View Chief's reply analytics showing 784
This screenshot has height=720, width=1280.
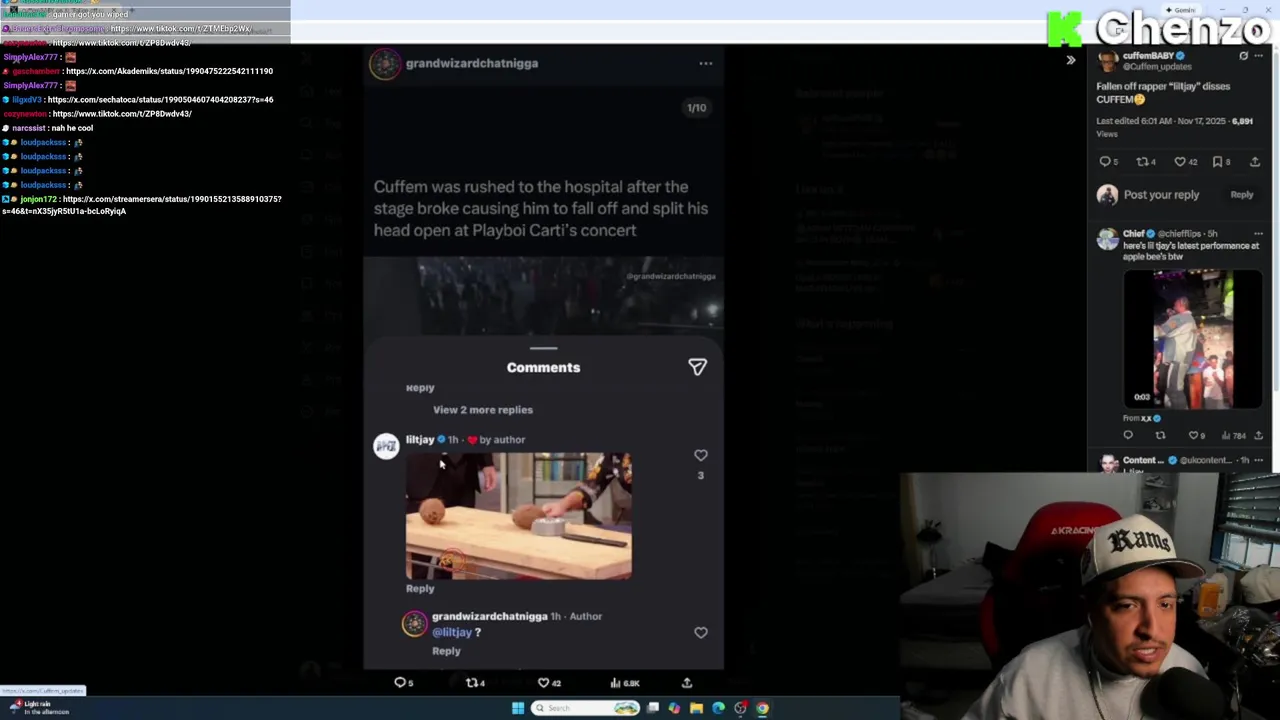(1234, 436)
